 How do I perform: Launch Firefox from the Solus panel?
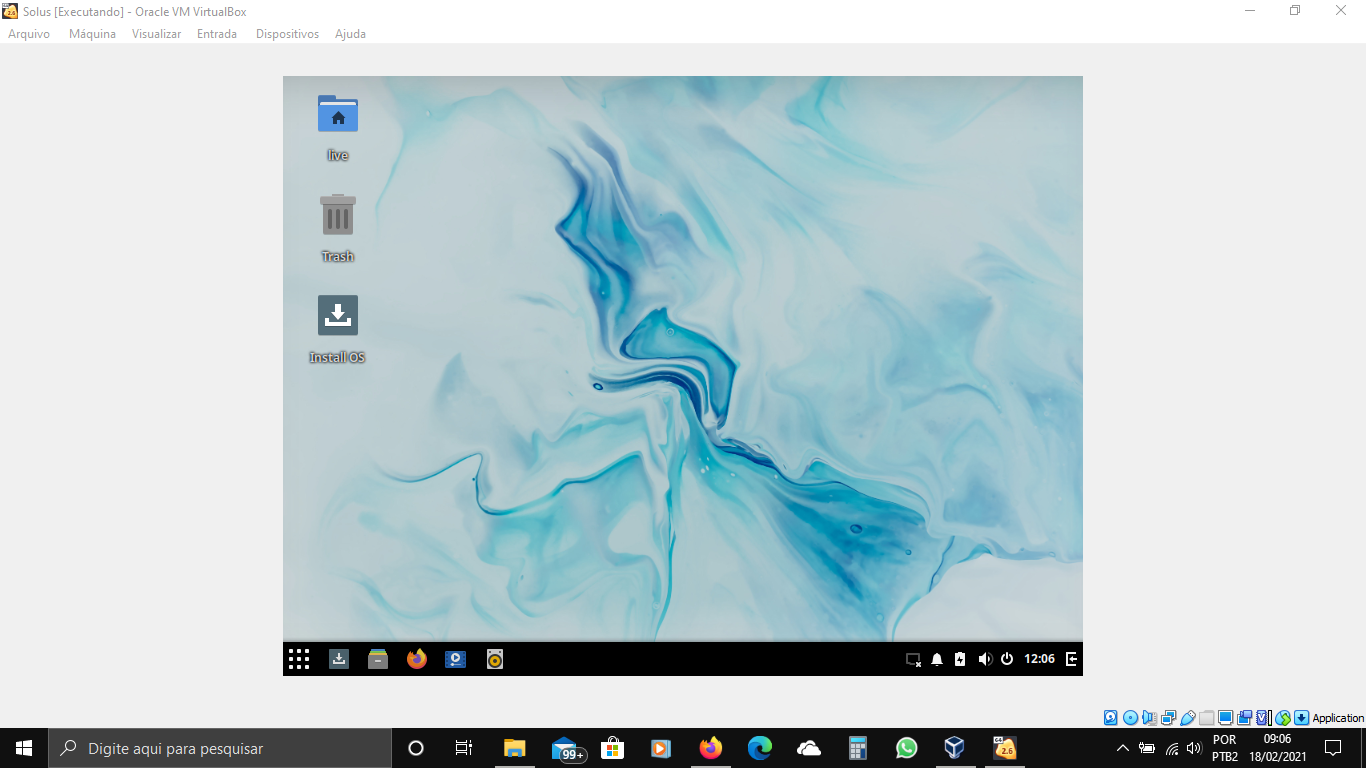(x=417, y=659)
